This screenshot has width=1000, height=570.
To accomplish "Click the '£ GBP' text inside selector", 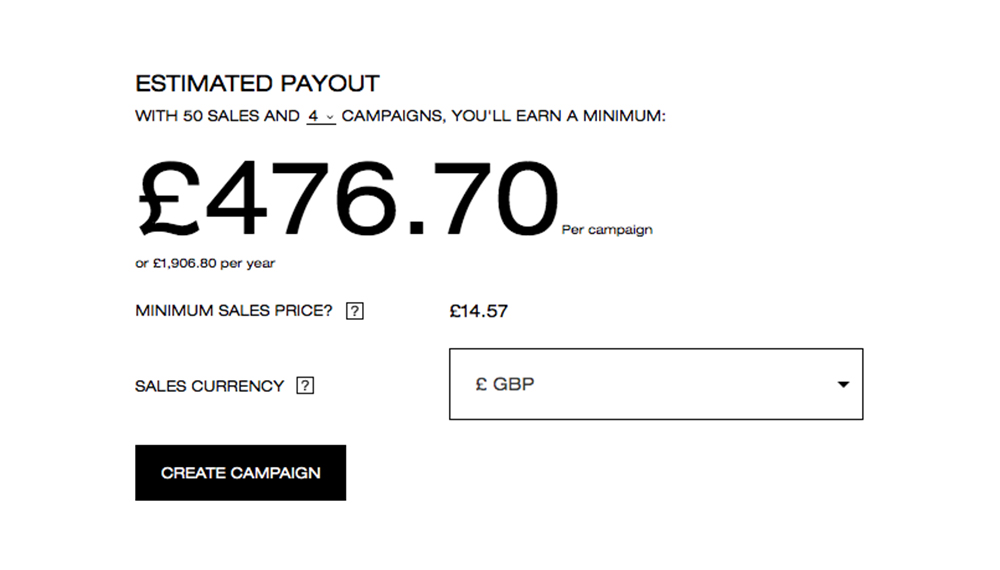I will coord(505,384).
